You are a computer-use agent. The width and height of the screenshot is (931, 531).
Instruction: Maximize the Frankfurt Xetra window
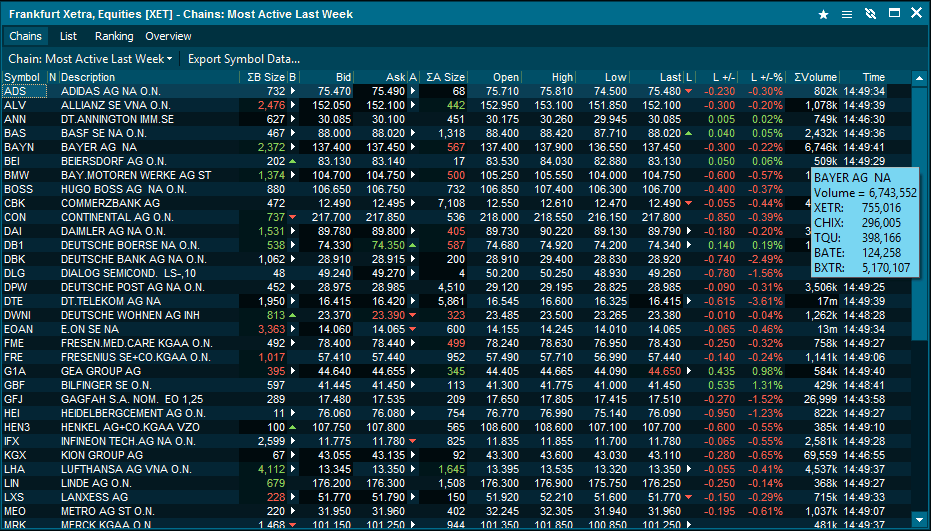pos(894,13)
